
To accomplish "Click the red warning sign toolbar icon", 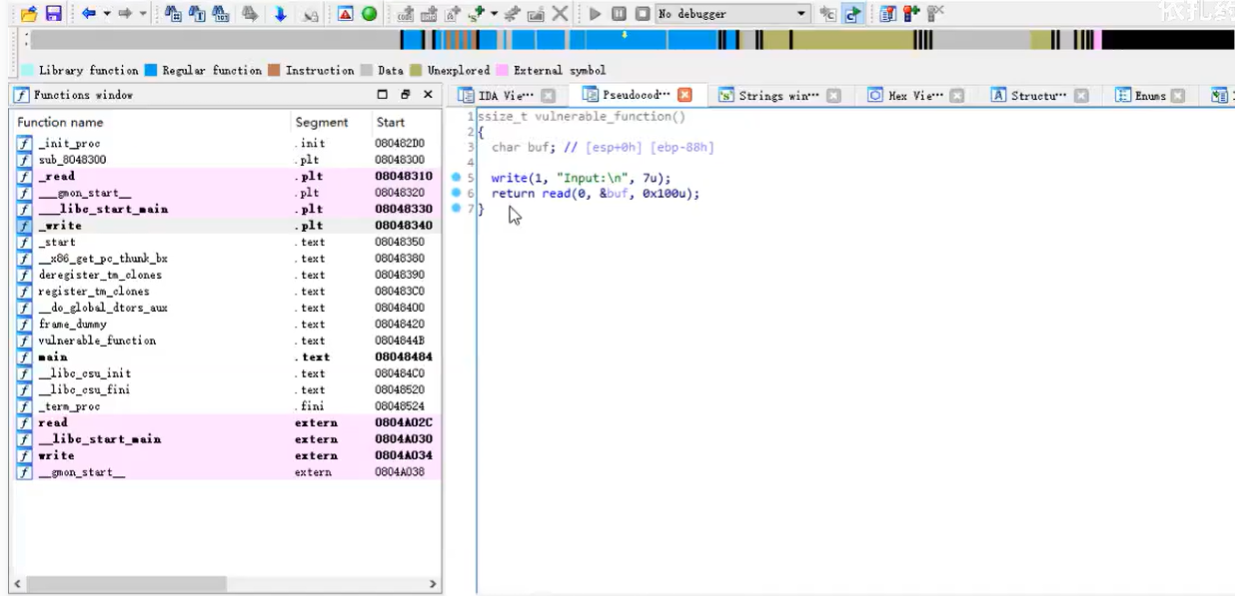I will tap(343, 14).
